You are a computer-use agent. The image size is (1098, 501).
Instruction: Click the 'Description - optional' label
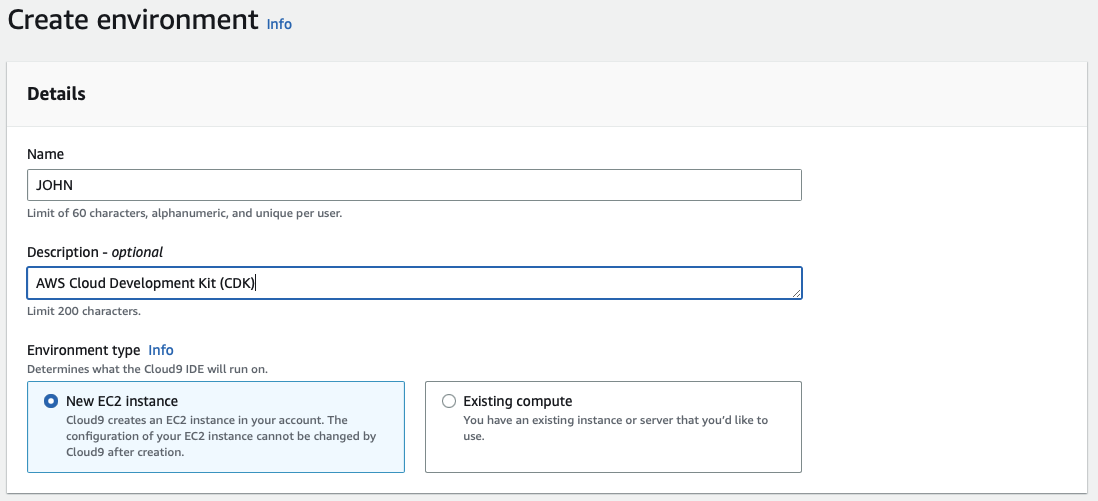click(x=95, y=252)
